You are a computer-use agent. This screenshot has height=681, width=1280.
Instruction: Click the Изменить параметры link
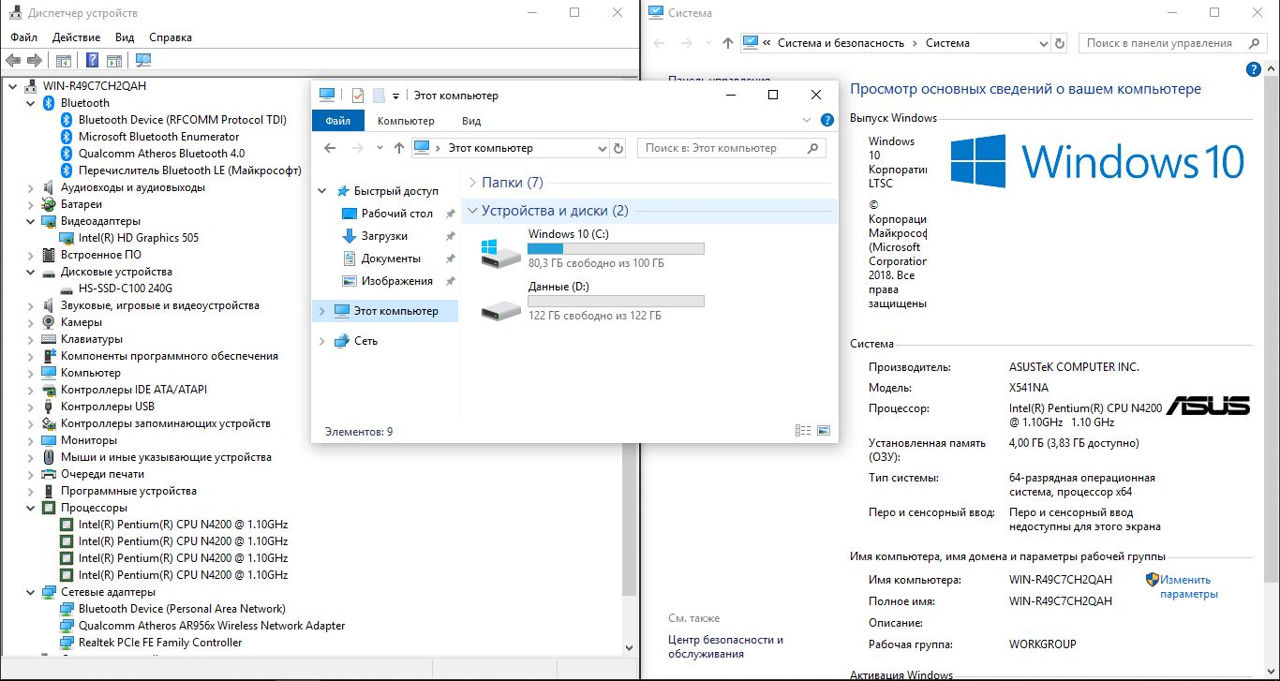point(1188,587)
